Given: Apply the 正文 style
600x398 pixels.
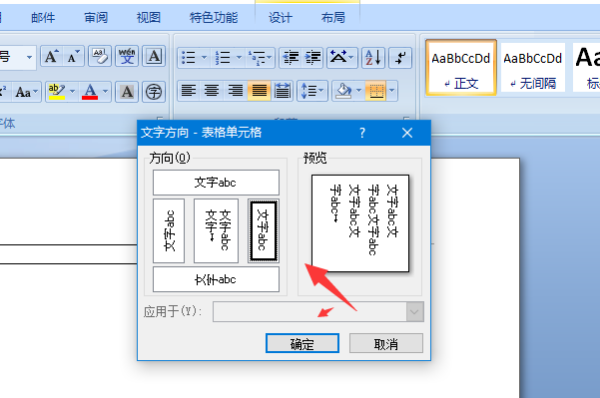Looking at the screenshot, I should click(x=461, y=68).
